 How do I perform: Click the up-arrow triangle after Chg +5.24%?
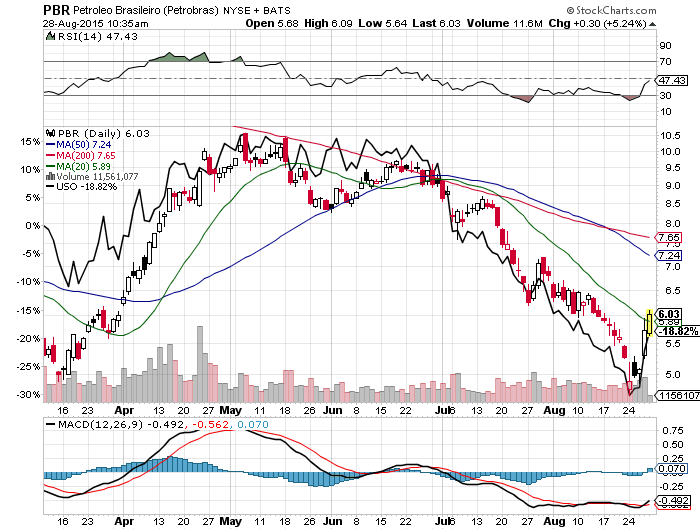[652, 24]
